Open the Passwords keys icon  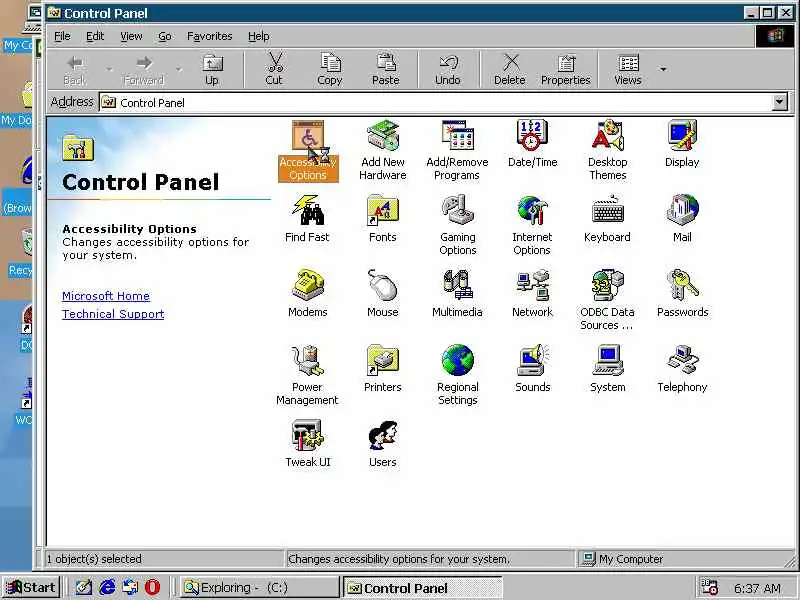pos(682,294)
